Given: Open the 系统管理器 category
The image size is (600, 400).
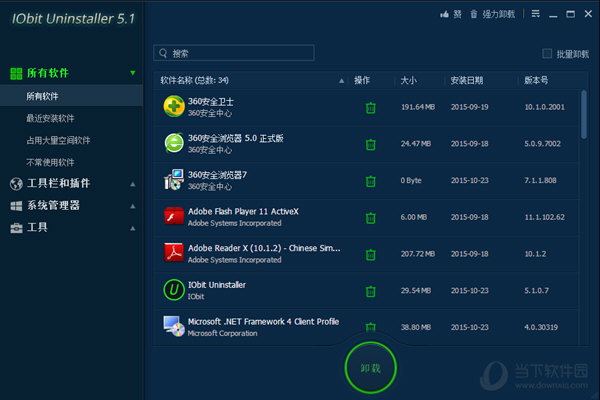Looking at the screenshot, I should click(x=54, y=206).
